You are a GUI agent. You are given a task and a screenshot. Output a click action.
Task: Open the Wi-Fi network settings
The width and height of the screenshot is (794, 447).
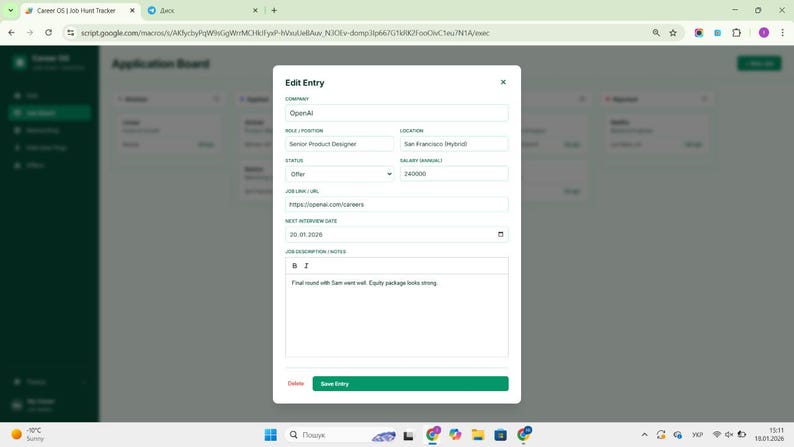[717, 435]
